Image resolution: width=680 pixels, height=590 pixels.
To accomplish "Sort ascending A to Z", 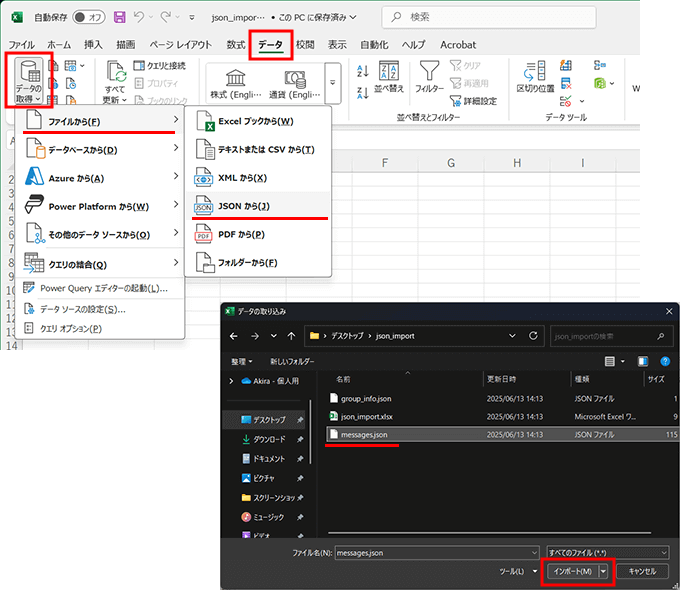I will pos(363,71).
